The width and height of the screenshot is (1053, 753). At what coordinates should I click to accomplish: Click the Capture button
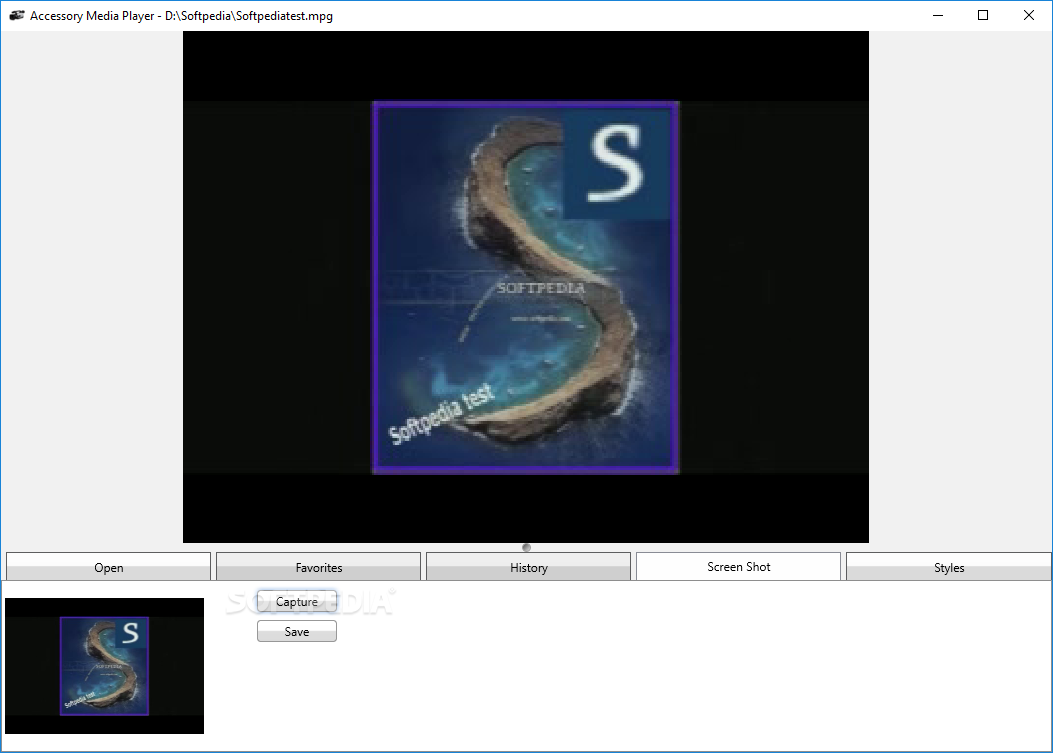297,601
